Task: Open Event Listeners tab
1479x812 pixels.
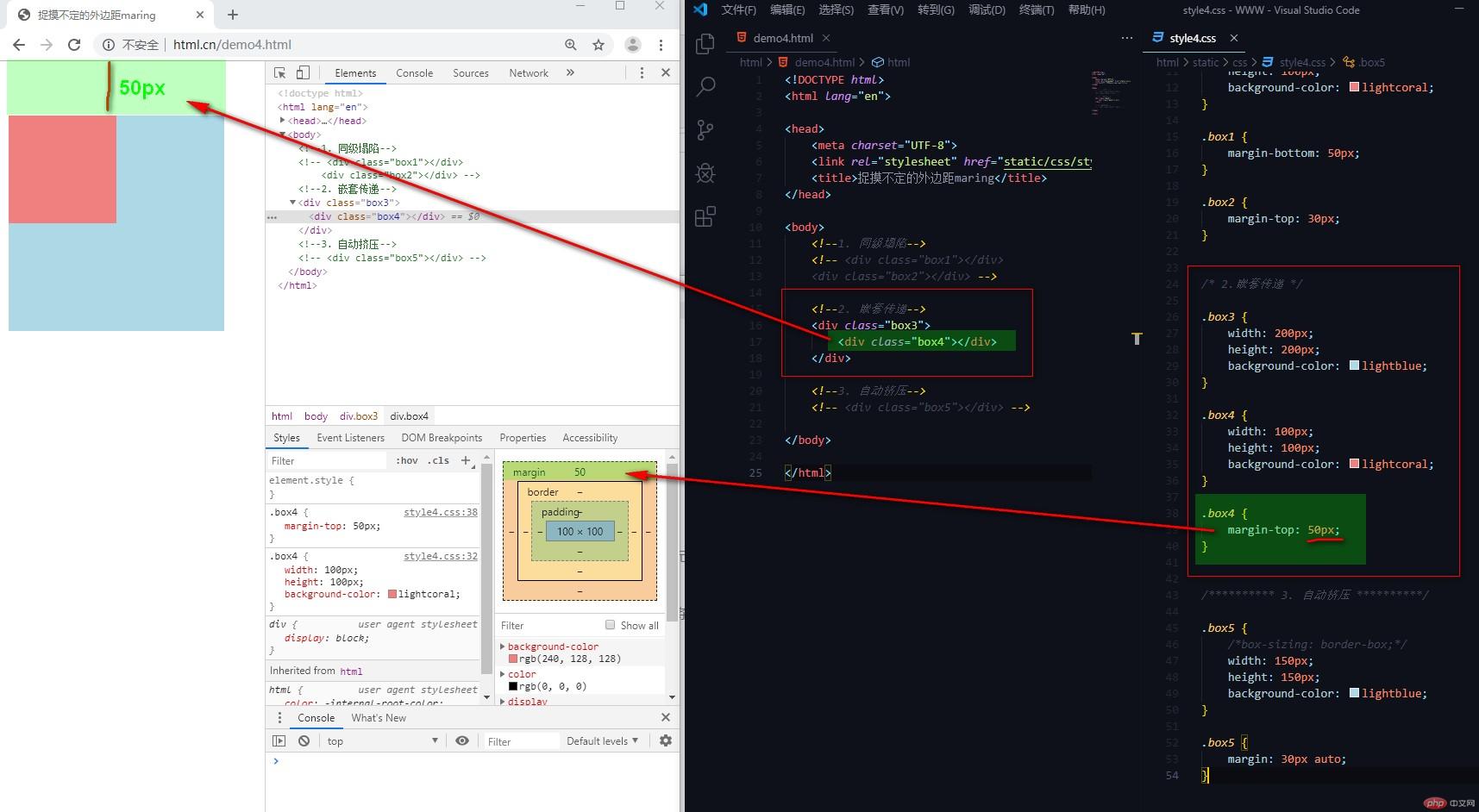Action: point(350,438)
